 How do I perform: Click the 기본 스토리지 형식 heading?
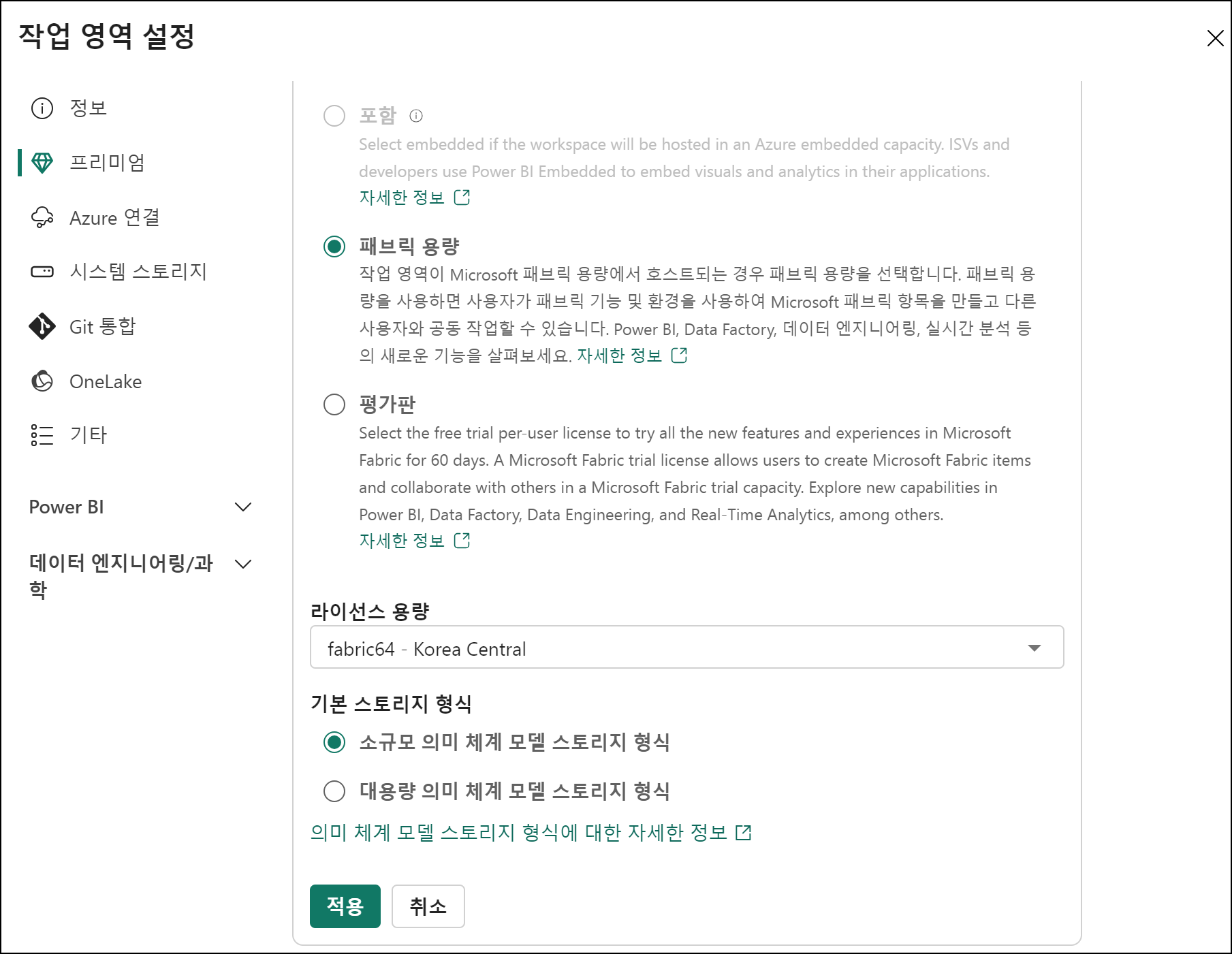coord(391,703)
